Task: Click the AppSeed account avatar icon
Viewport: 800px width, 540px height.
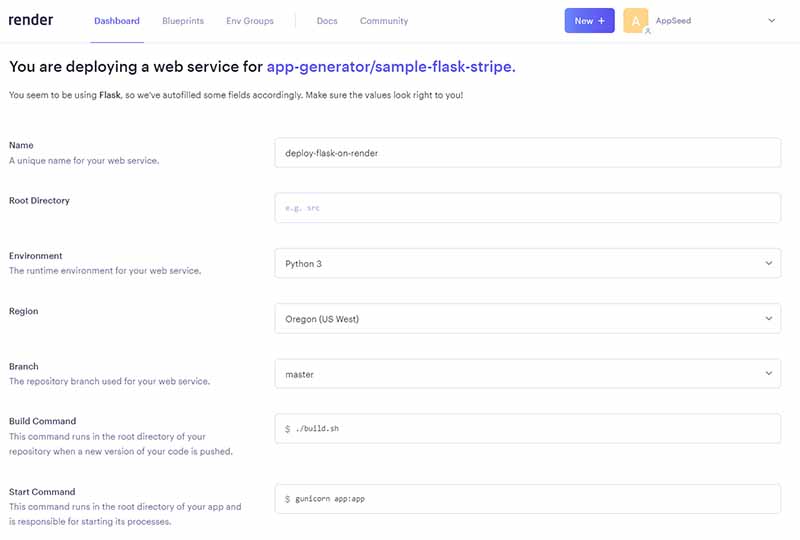Action: pyautogui.click(x=635, y=21)
